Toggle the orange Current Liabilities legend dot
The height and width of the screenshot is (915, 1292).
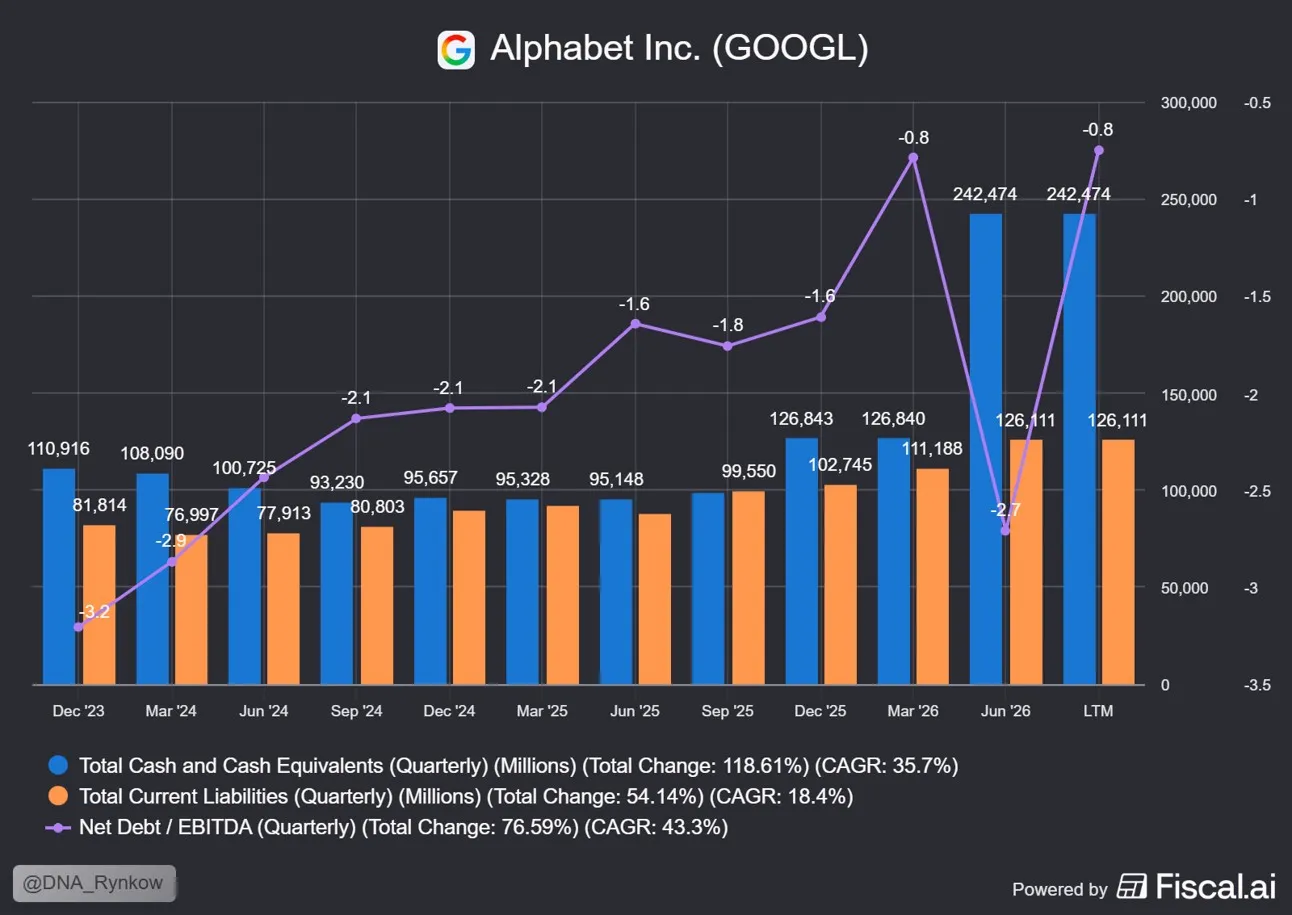(x=59, y=797)
